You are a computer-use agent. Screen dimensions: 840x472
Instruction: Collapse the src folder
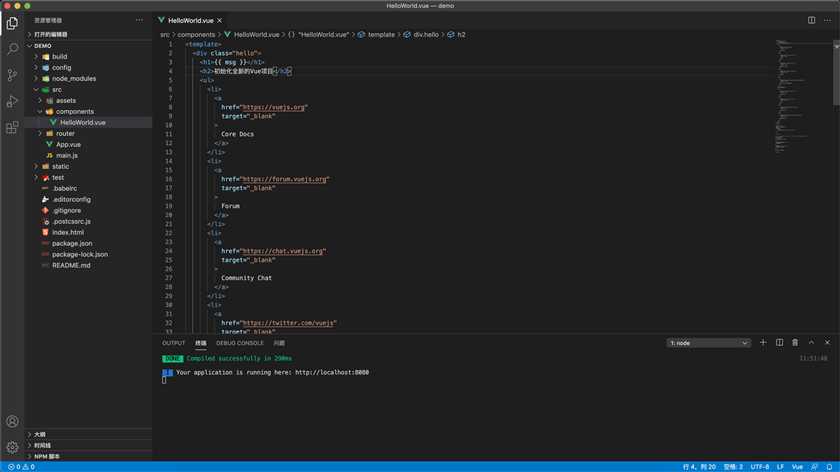click(57, 89)
